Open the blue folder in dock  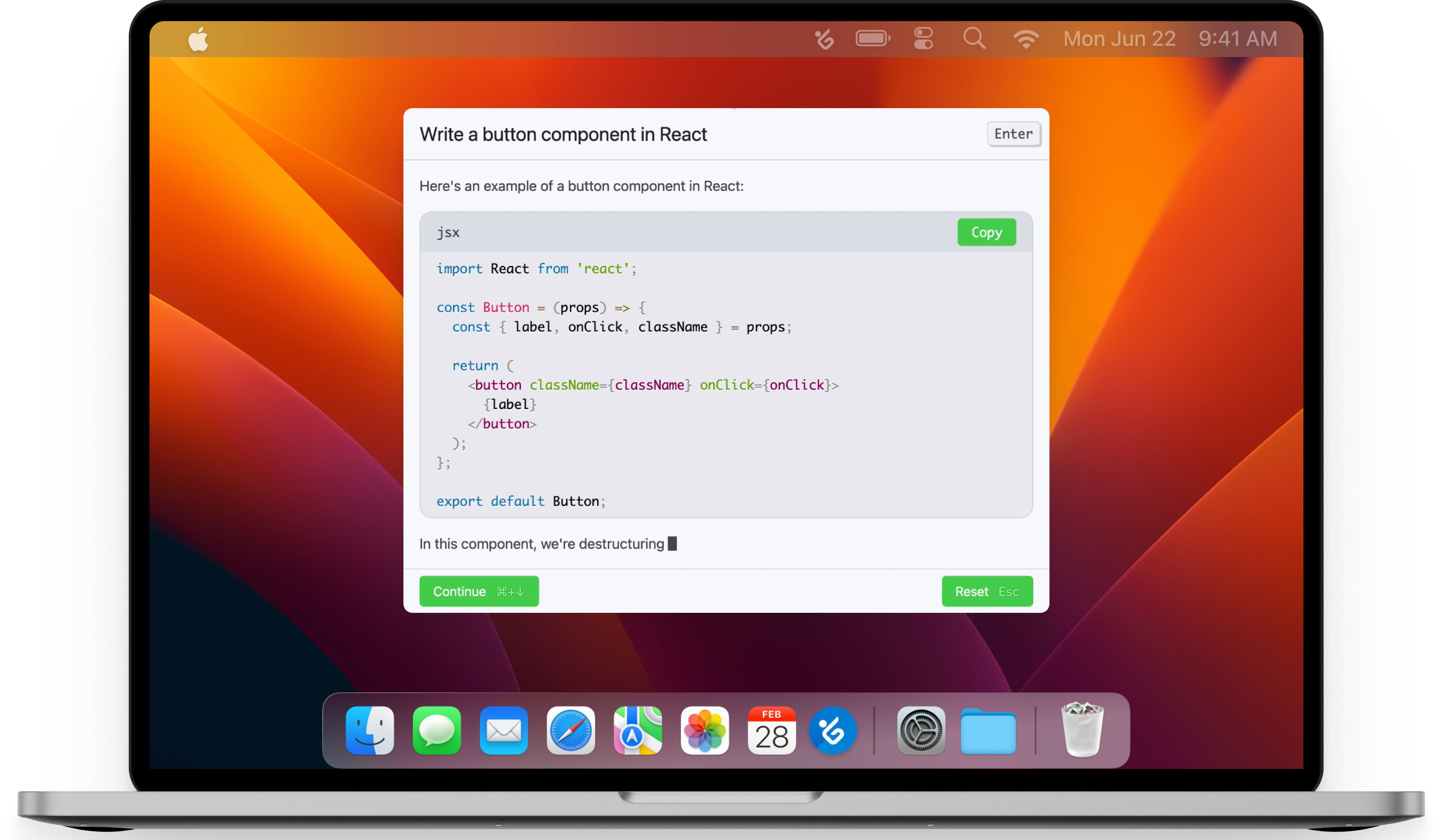(x=988, y=731)
